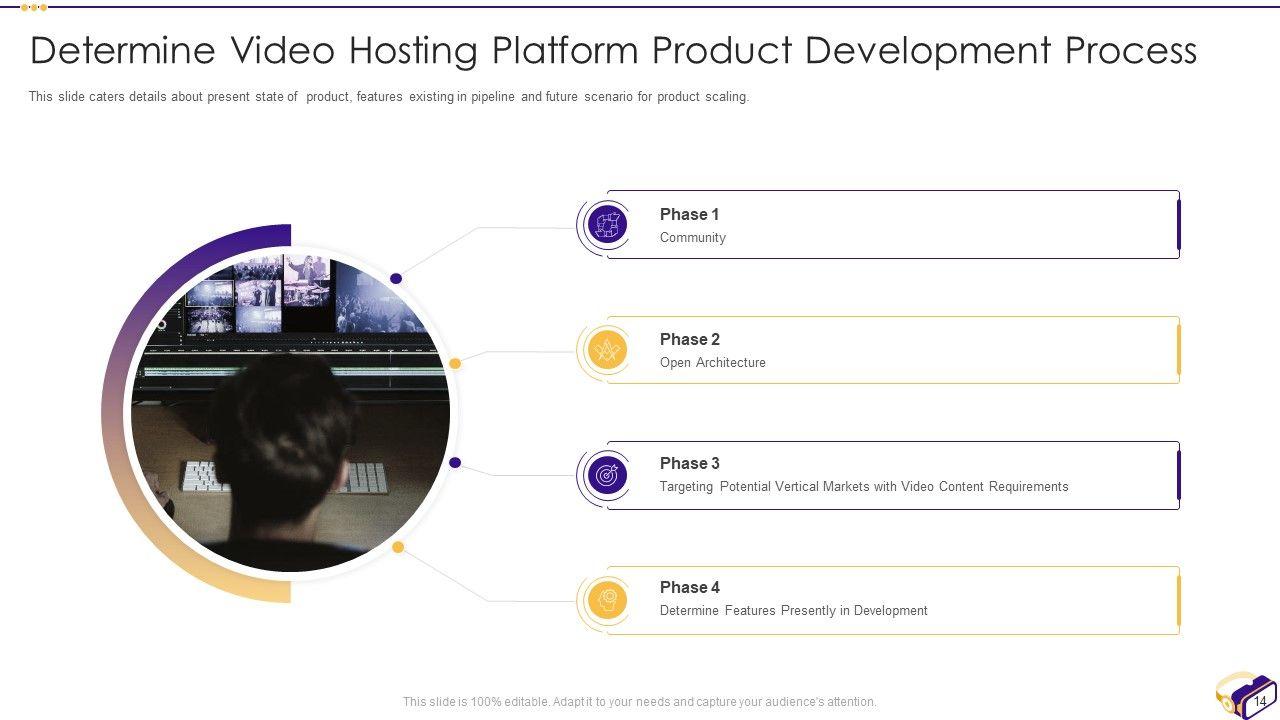The image size is (1280, 720).
Task: Select the purple dot connector near Phase 1
Action: pos(396,279)
